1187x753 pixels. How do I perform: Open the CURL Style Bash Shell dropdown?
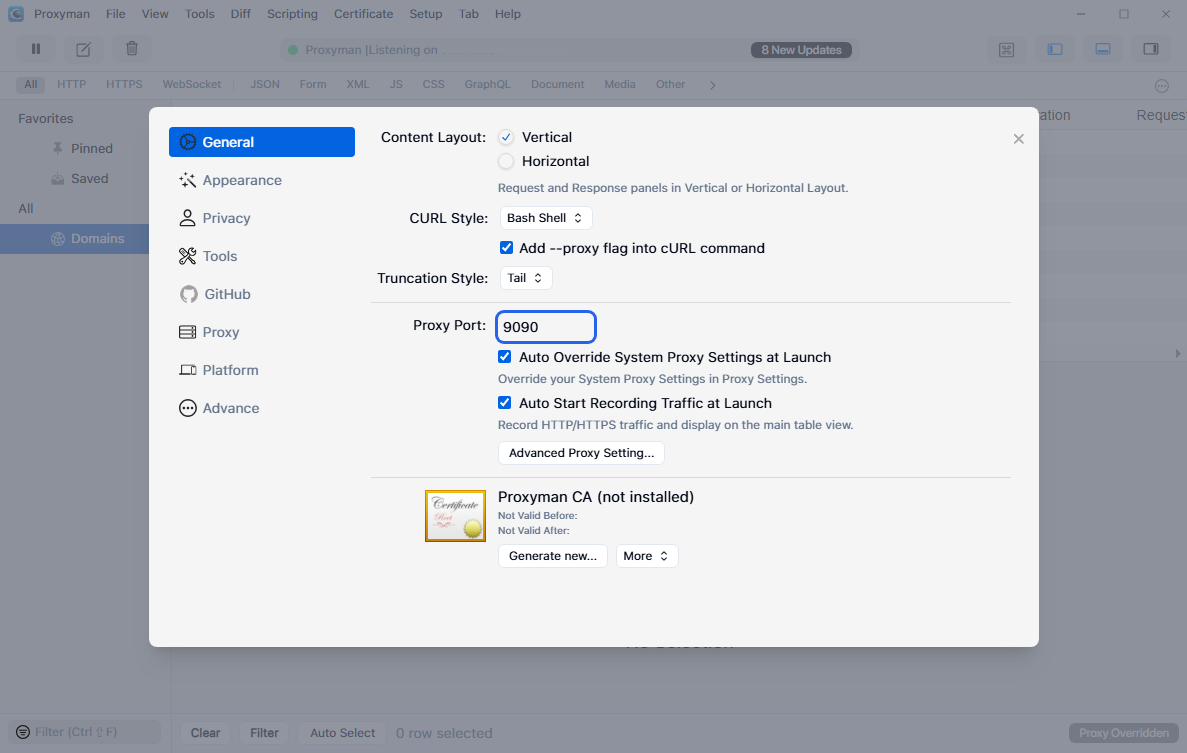[x=546, y=218]
